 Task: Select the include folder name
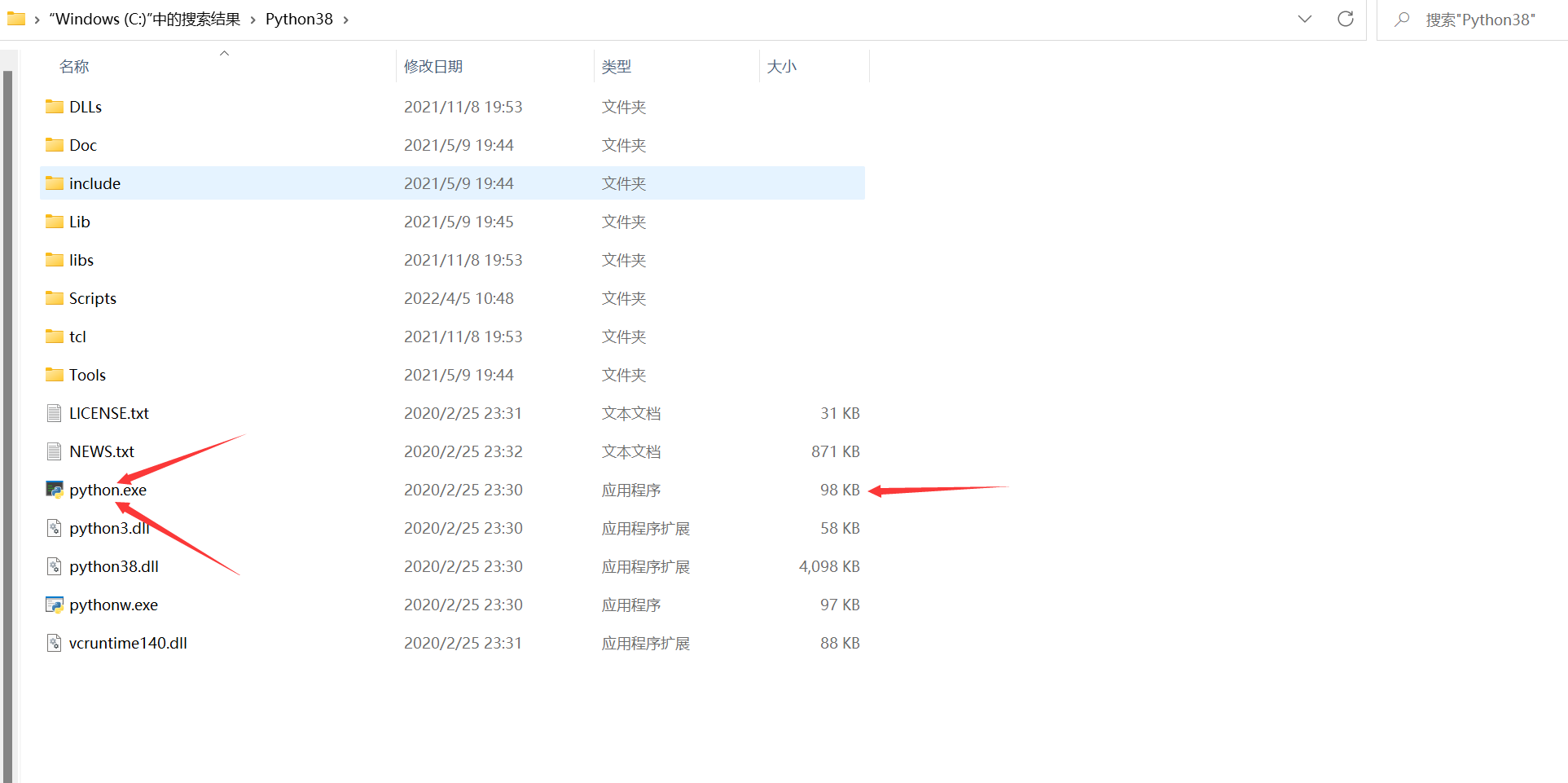tap(94, 183)
